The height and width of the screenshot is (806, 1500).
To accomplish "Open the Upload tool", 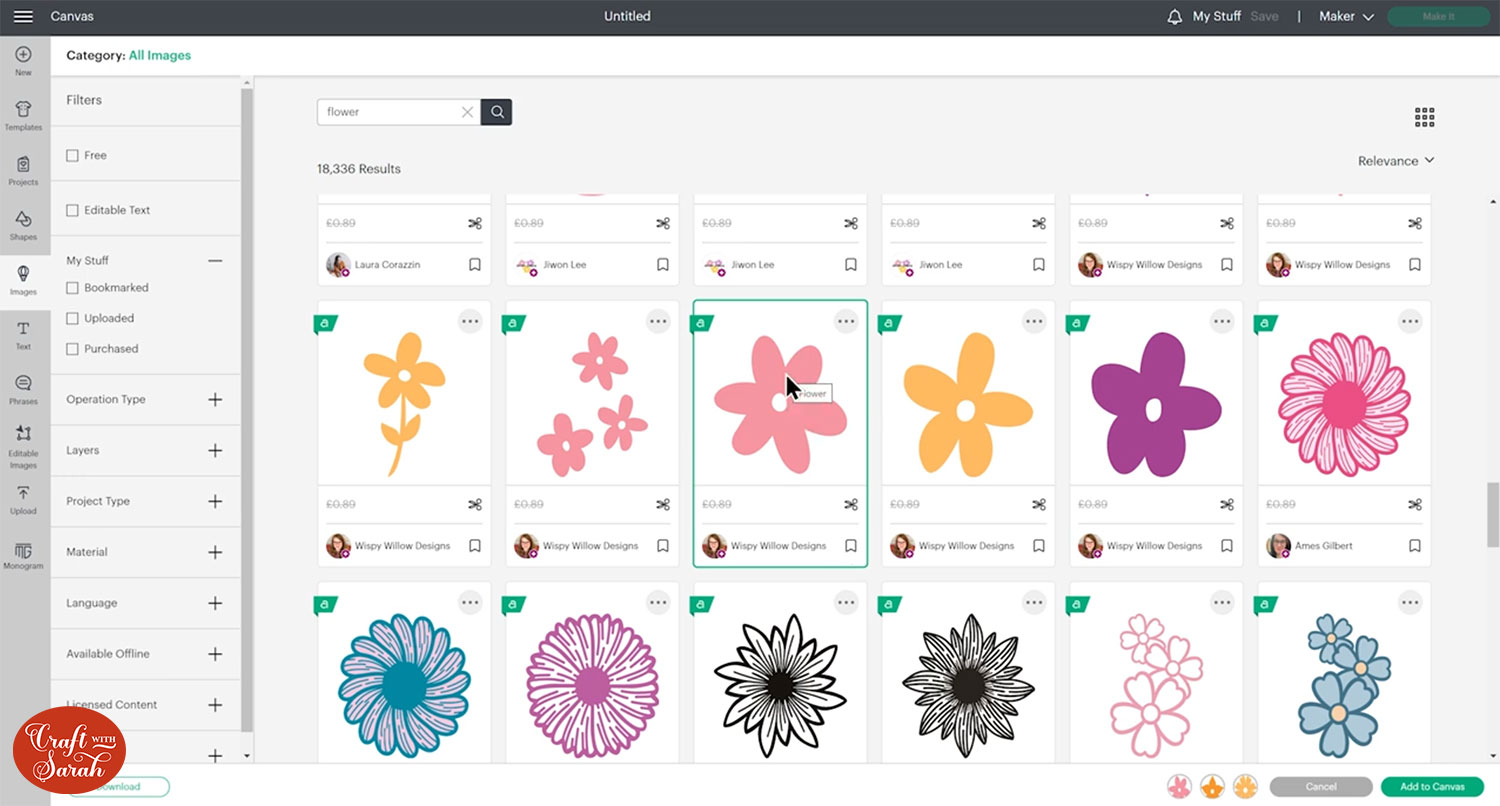I will [23, 501].
